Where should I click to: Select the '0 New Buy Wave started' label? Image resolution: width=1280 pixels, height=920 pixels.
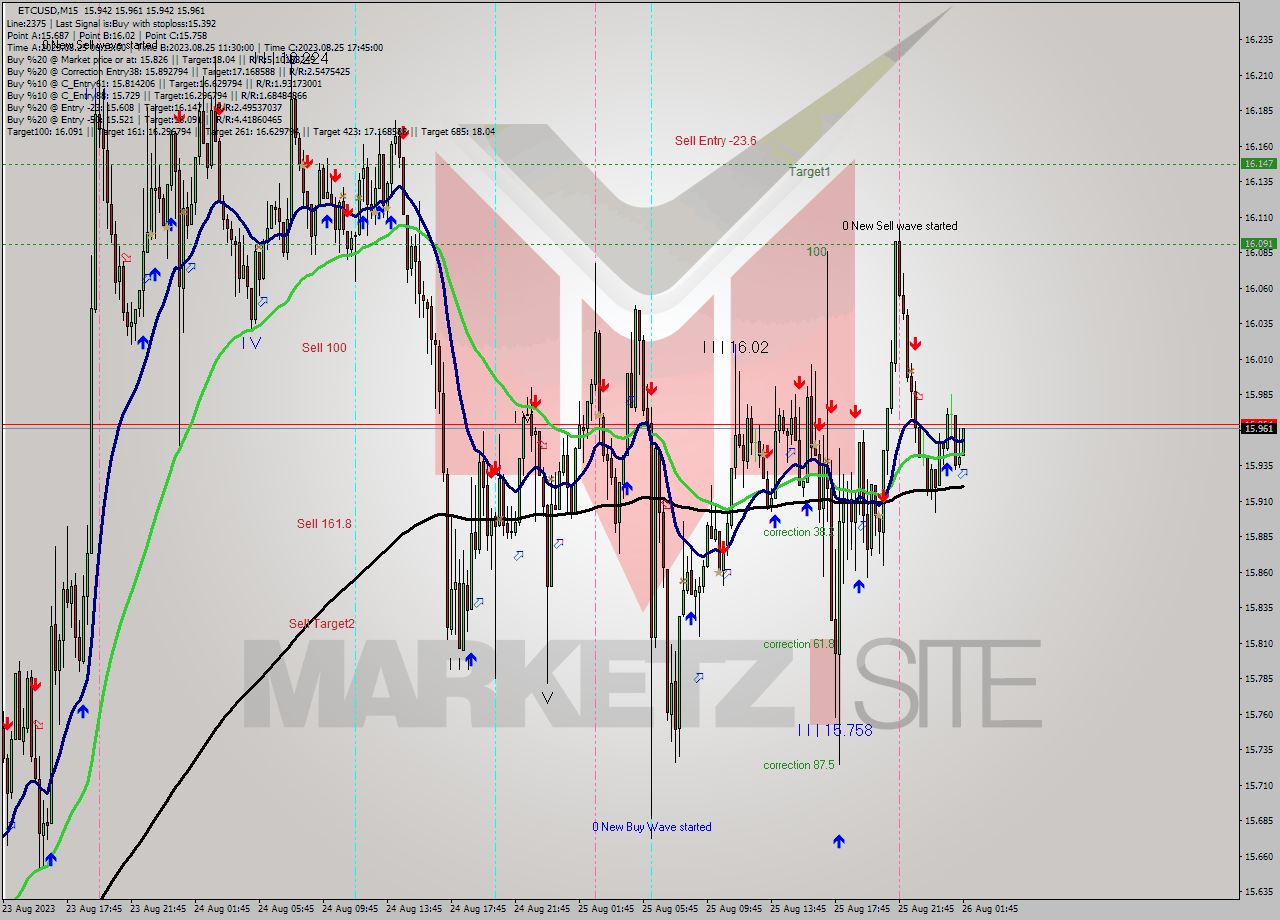pos(652,827)
